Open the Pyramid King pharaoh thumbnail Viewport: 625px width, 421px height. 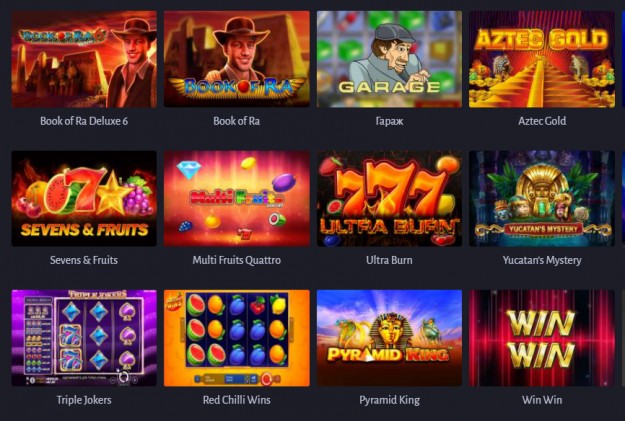coord(389,338)
